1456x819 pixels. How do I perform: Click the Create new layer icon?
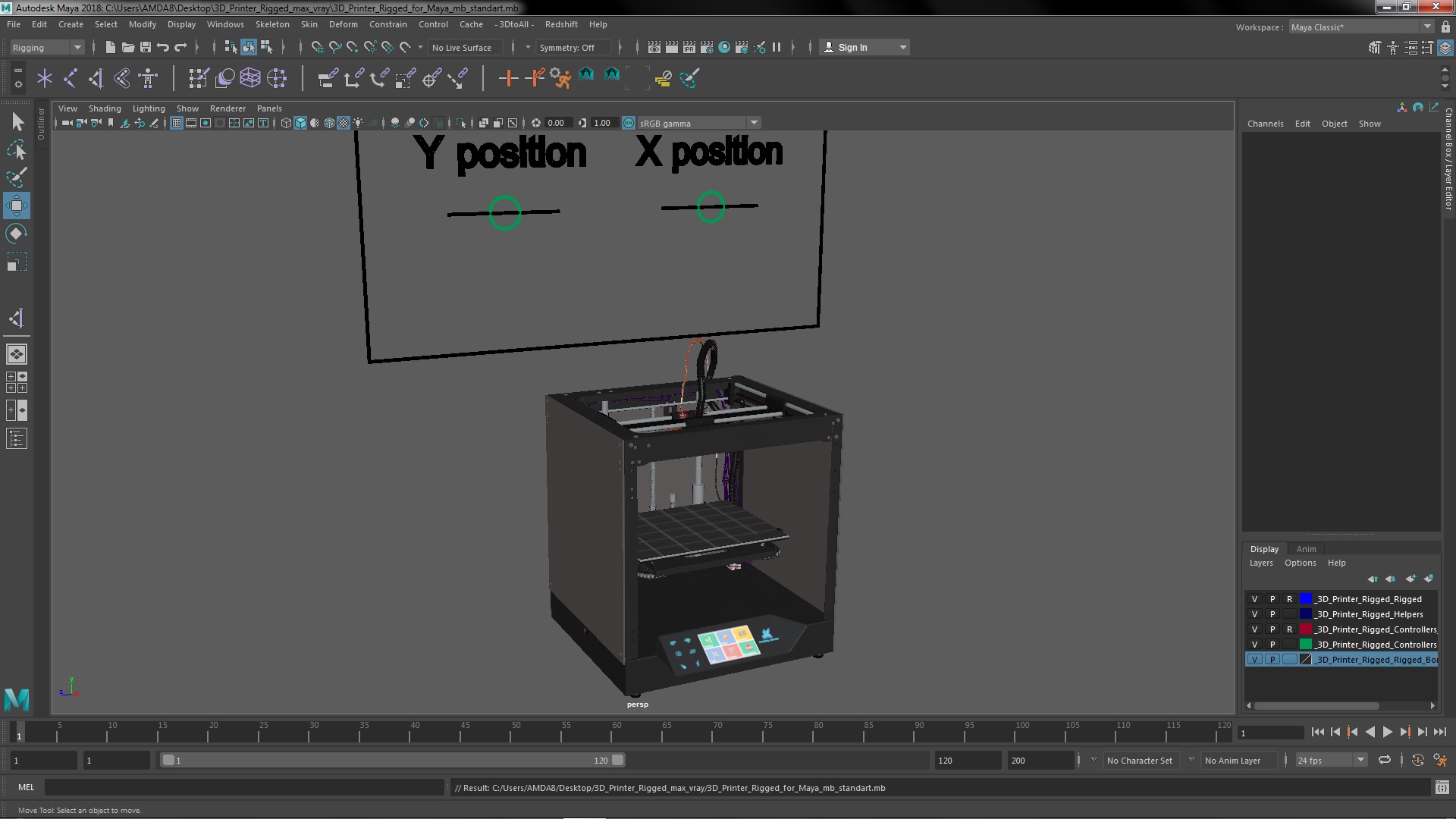pyautogui.click(x=1410, y=579)
